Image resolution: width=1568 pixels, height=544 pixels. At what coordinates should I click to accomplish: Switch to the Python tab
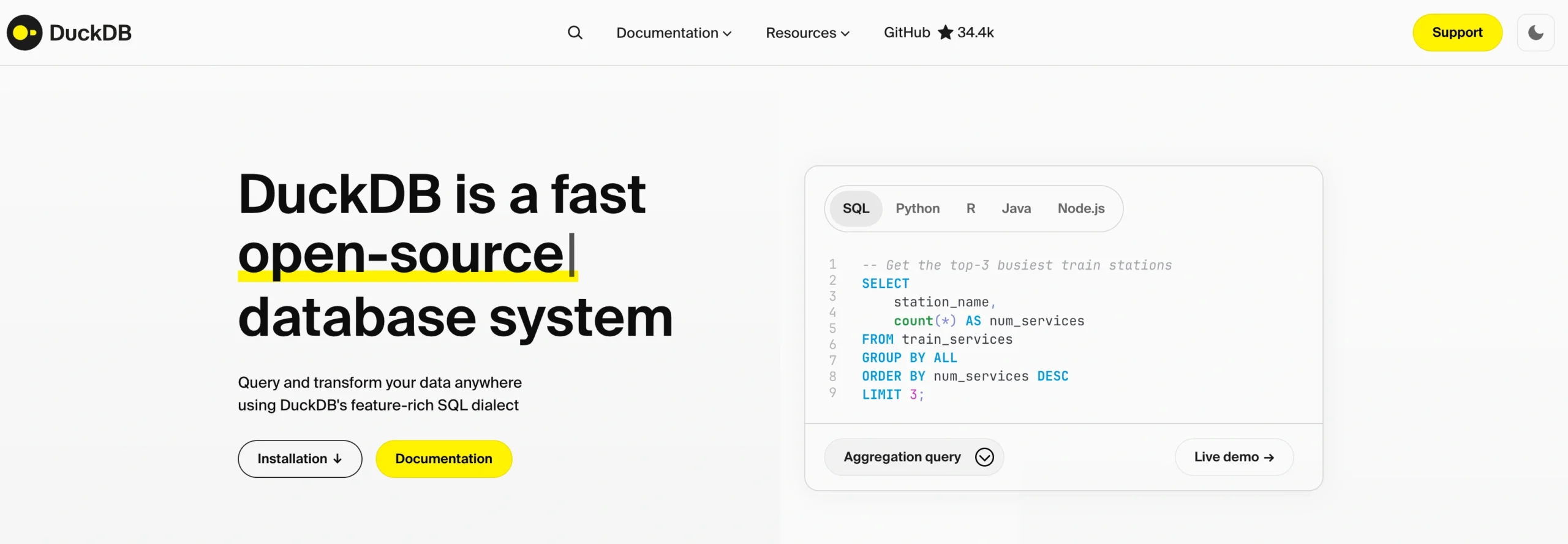pos(917,208)
